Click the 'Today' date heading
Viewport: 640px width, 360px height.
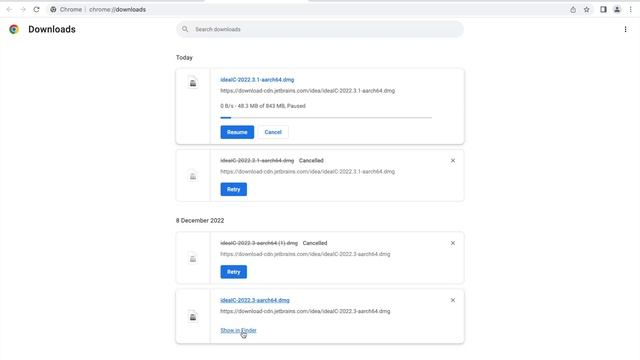coord(184,58)
